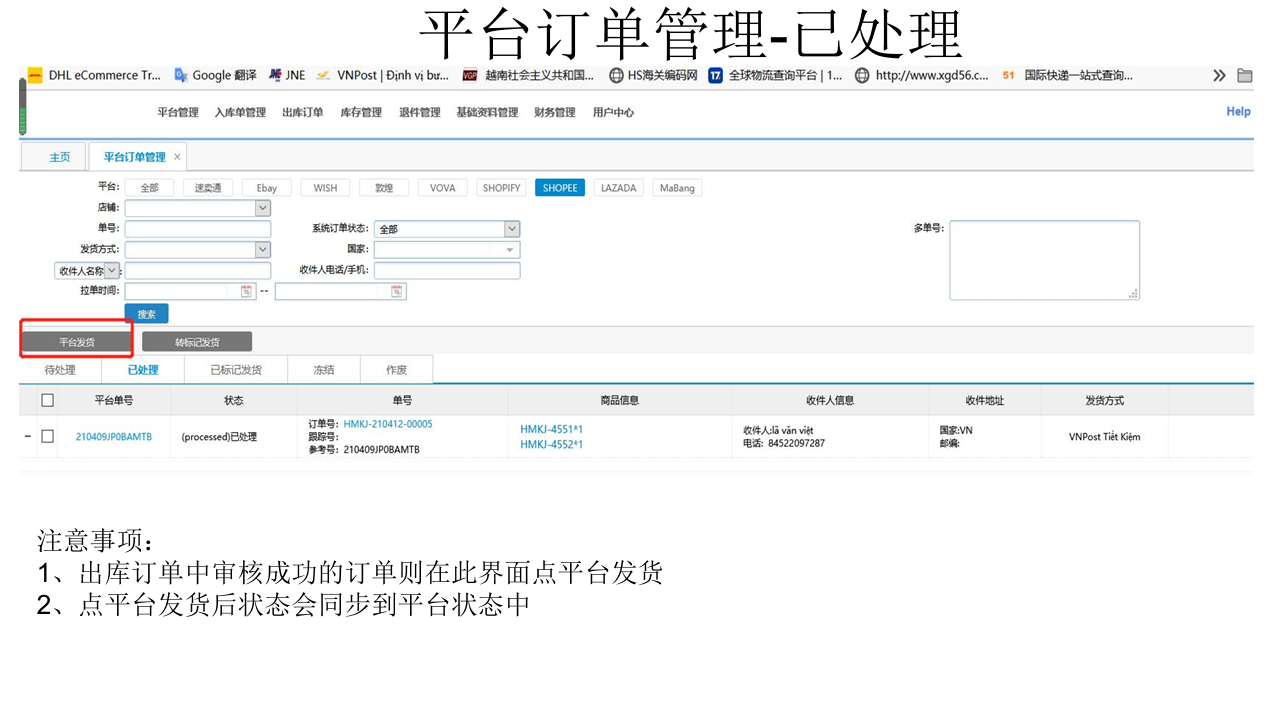Select the SHOPEE platform filter
This screenshot has height=714, width=1277.
pos(560,187)
